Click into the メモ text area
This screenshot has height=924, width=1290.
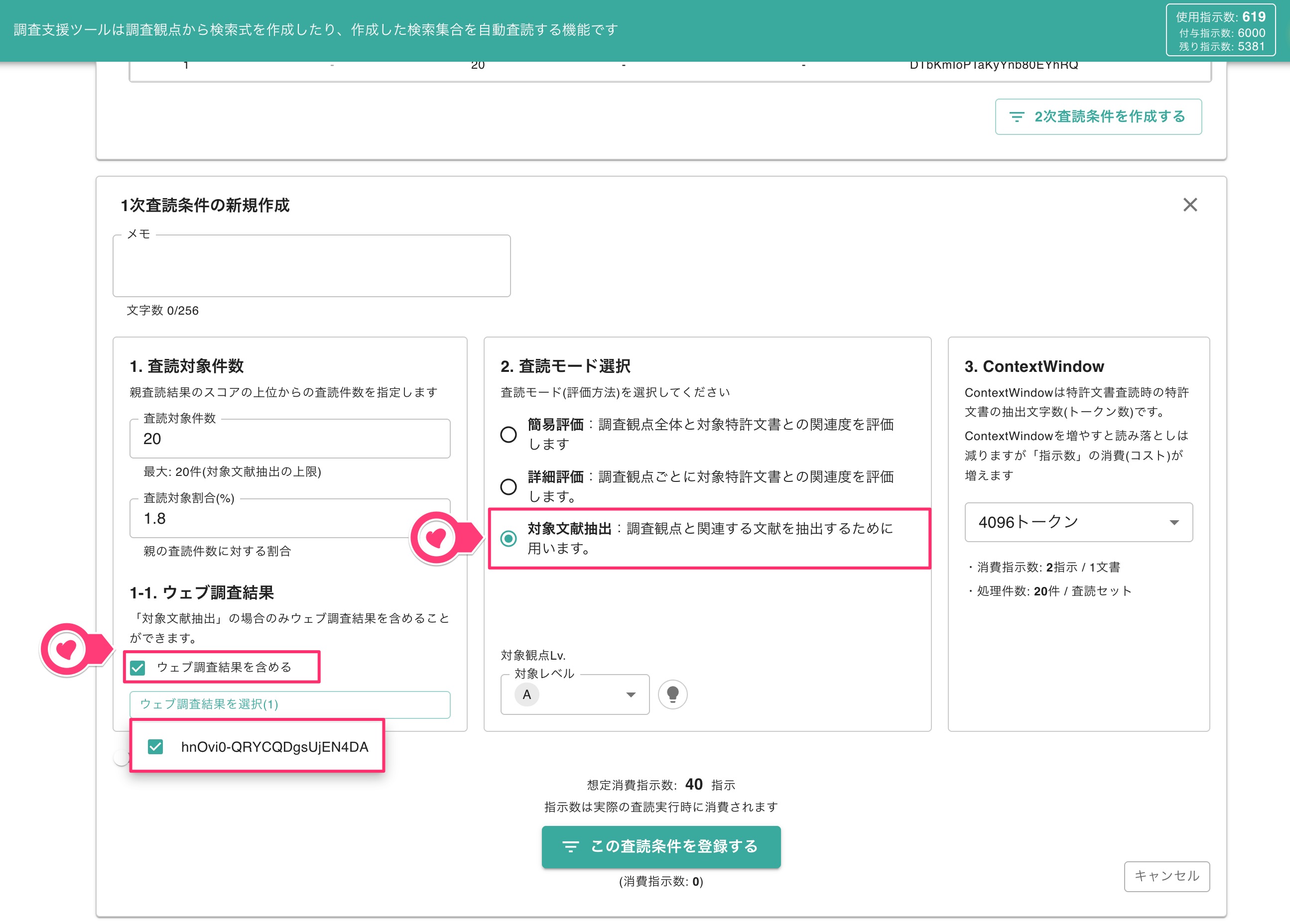(x=312, y=265)
